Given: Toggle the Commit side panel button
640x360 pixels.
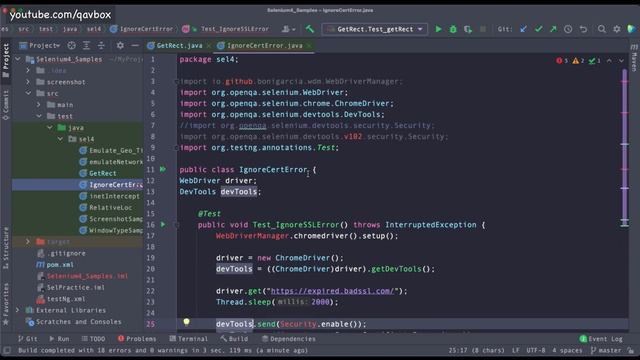Looking at the screenshot, I should pyautogui.click(x=6, y=105).
